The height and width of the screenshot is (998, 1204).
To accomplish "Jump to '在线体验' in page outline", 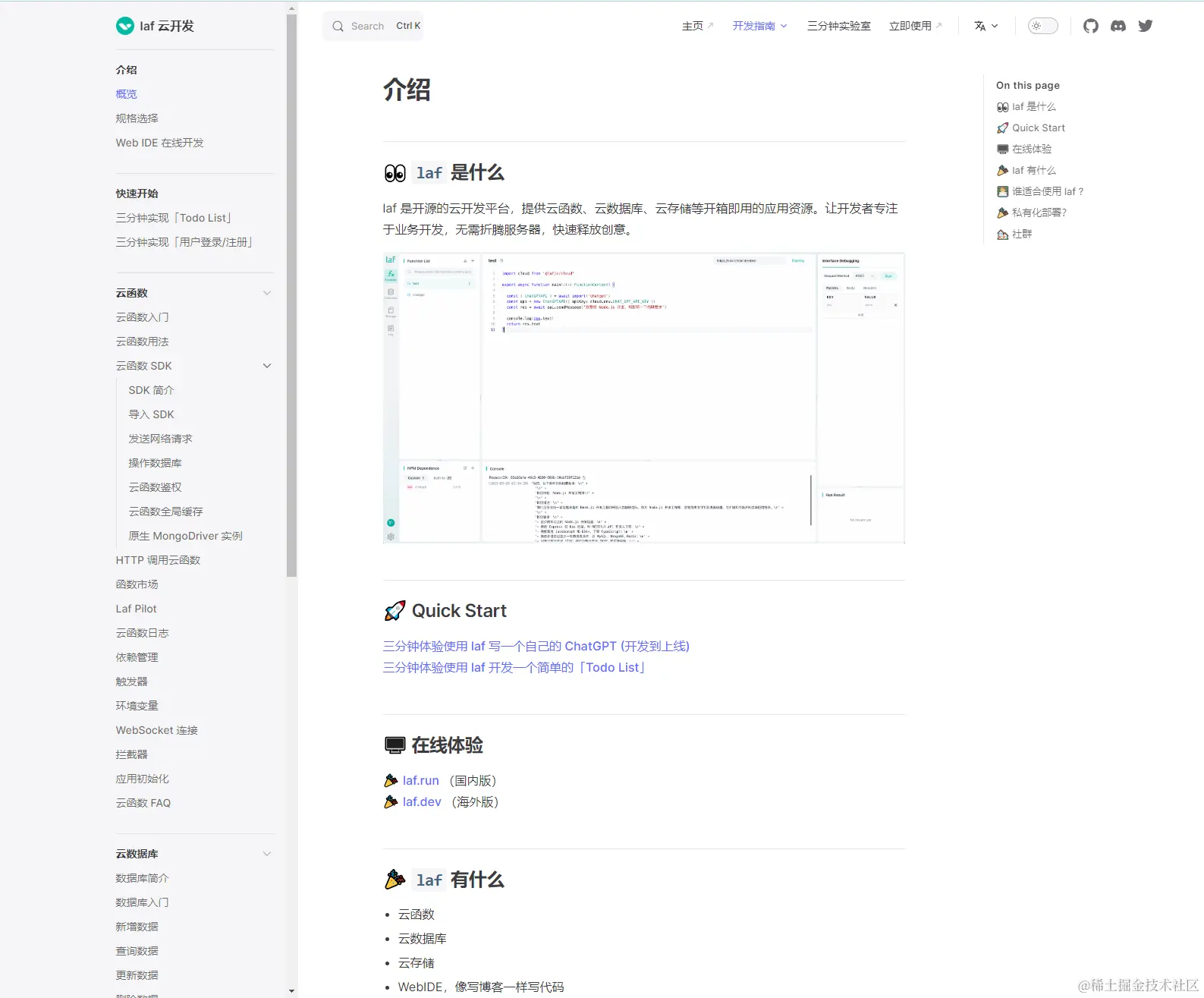I will pyautogui.click(x=1024, y=150).
